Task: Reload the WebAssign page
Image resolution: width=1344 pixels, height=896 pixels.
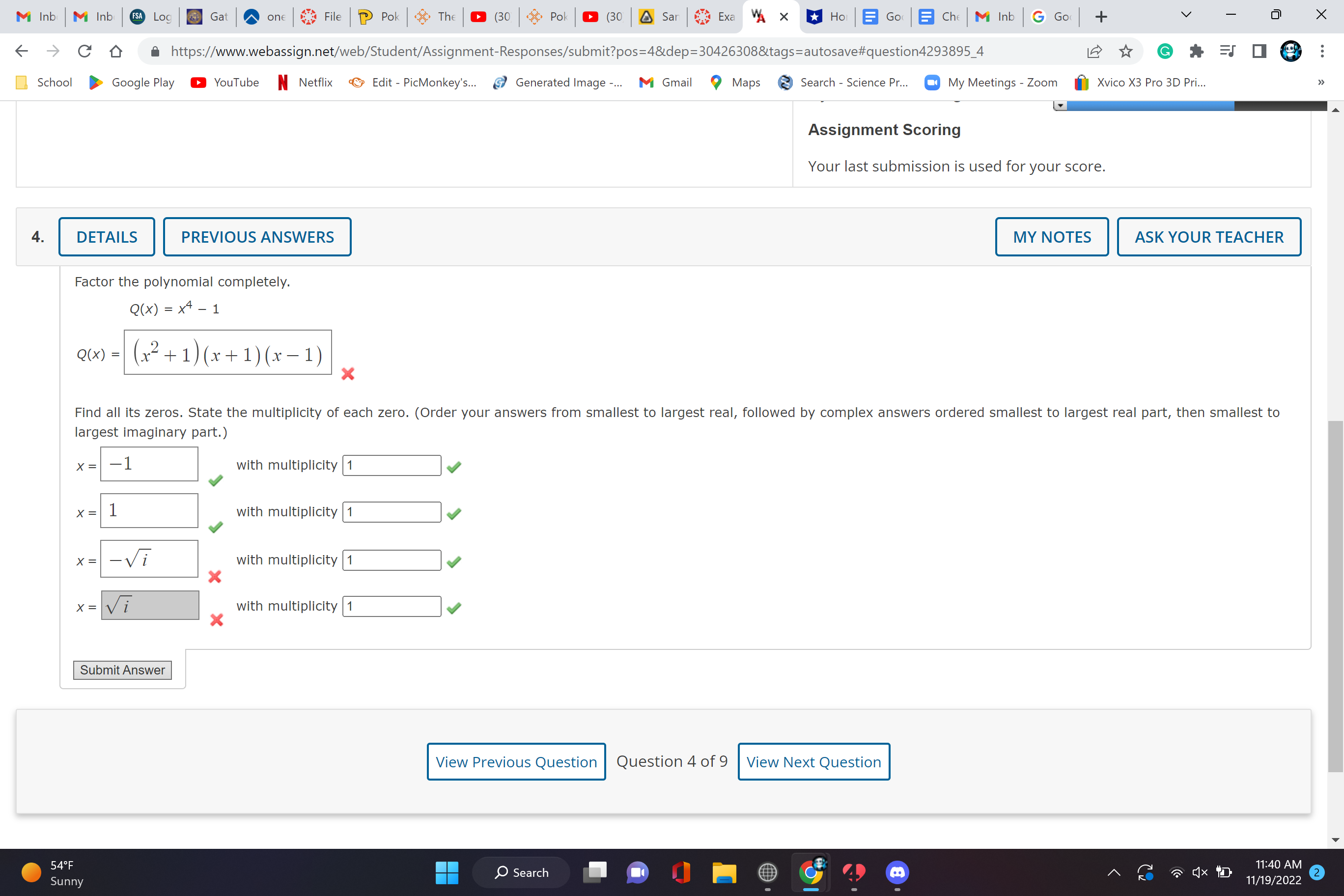Action: pyautogui.click(x=84, y=51)
